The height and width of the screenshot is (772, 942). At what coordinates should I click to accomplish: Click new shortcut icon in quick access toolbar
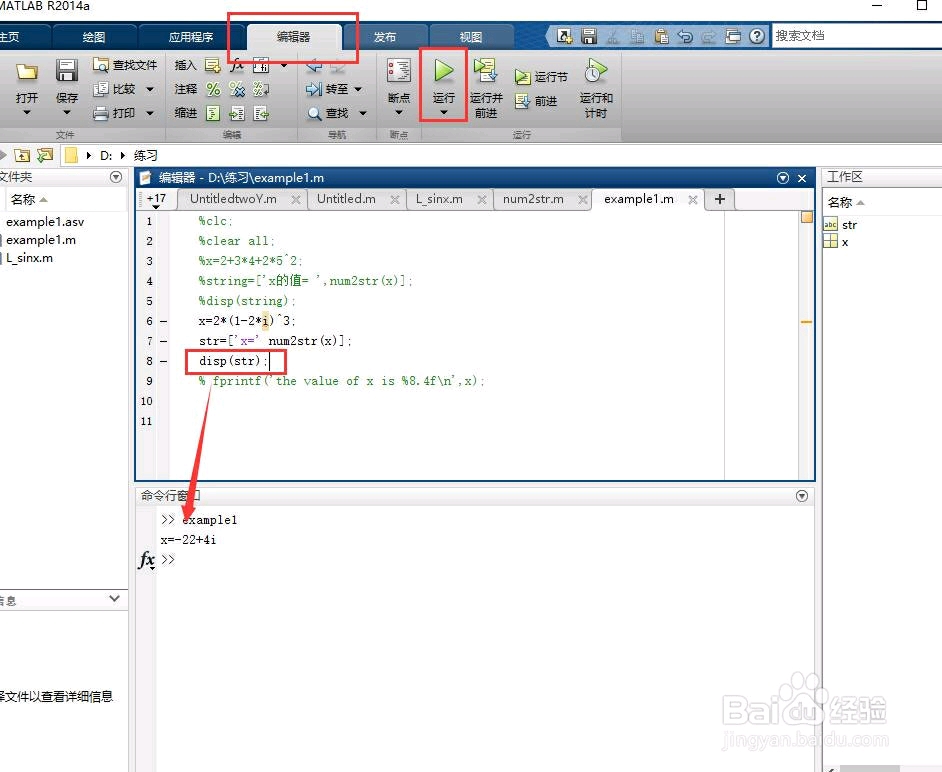pyautogui.click(x=564, y=36)
